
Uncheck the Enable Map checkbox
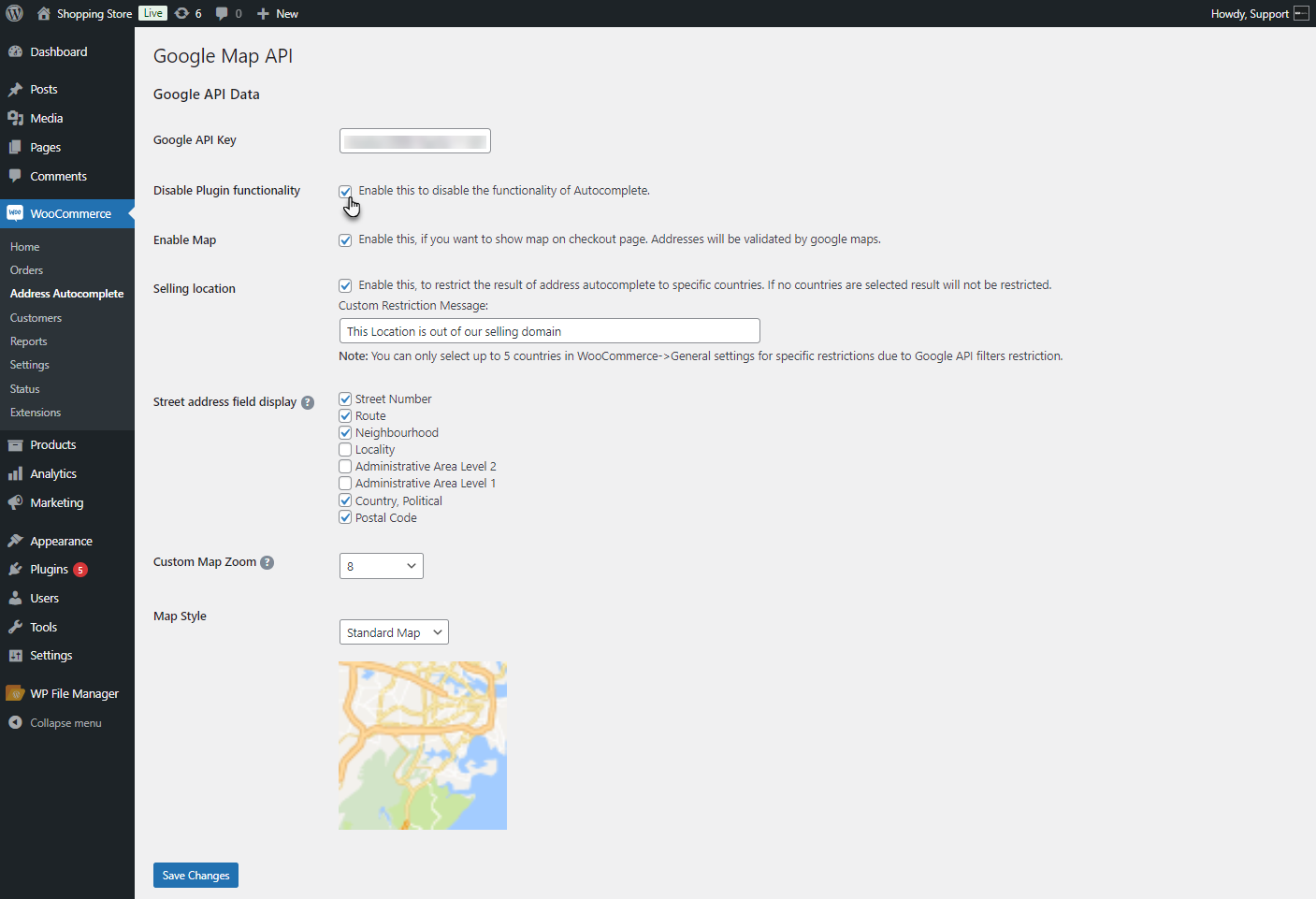(x=345, y=240)
